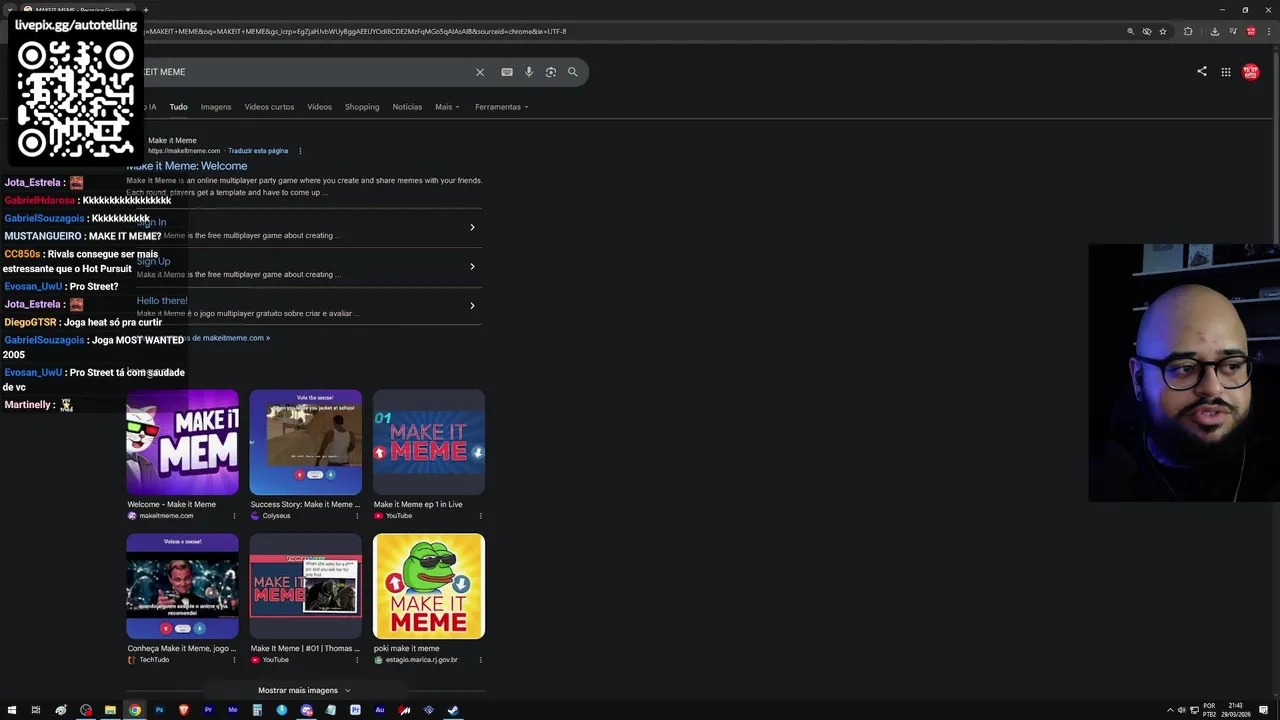Open more options for makeitmeme.com result

click(300, 151)
